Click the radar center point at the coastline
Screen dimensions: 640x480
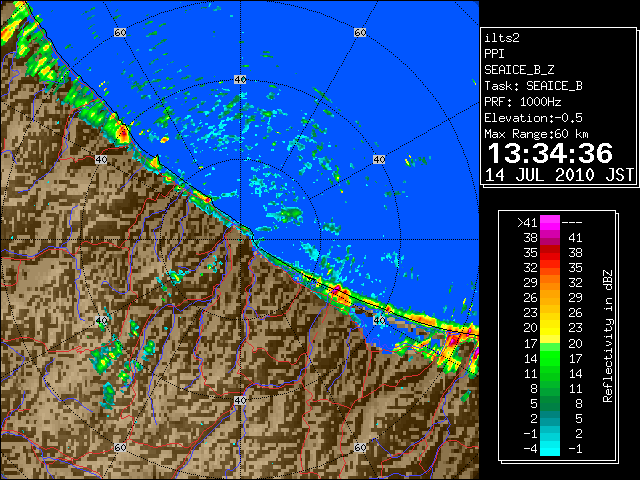click(240, 240)
